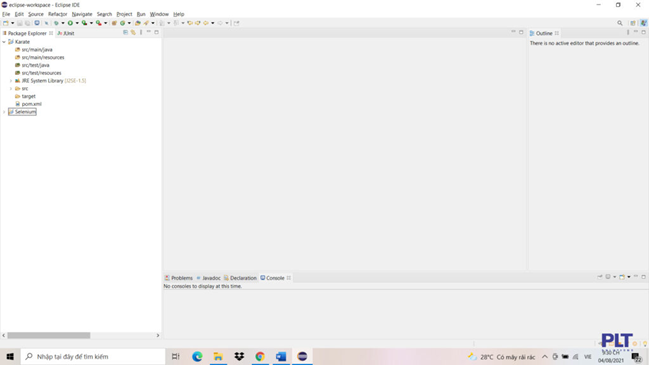Switch to the JUnit tab
The height and width of the screenshot is (365, 649).
coord(66,33)
